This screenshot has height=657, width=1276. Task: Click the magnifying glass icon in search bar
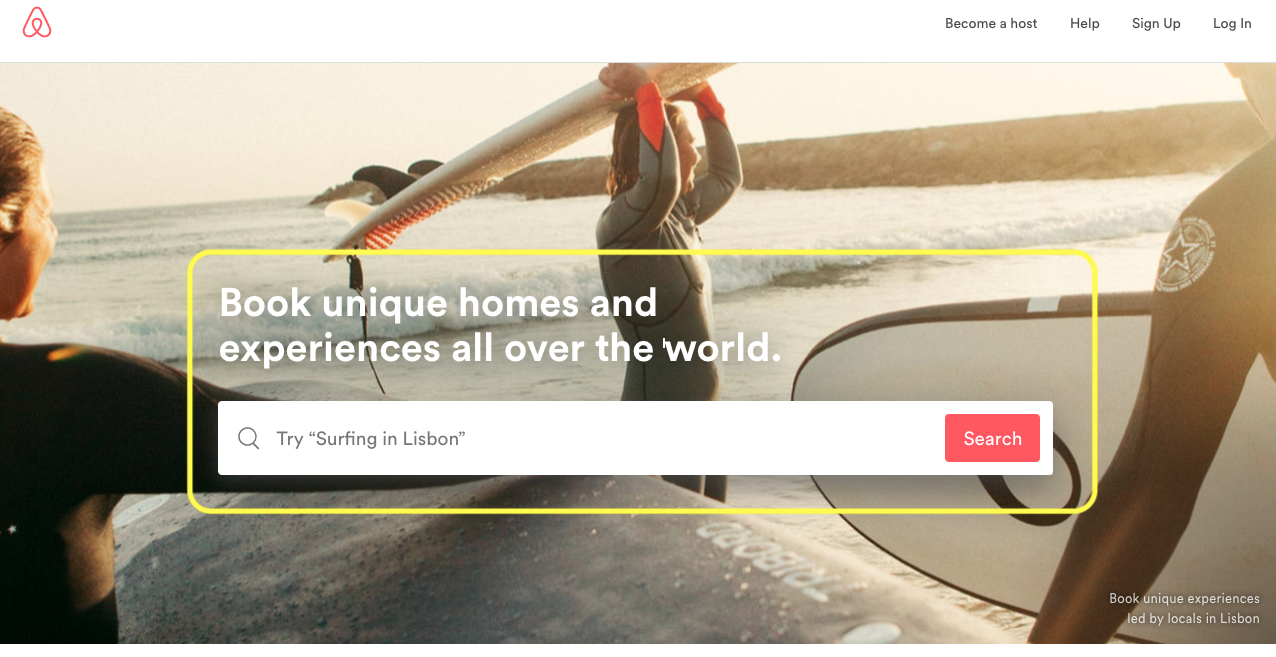point(248,438)
